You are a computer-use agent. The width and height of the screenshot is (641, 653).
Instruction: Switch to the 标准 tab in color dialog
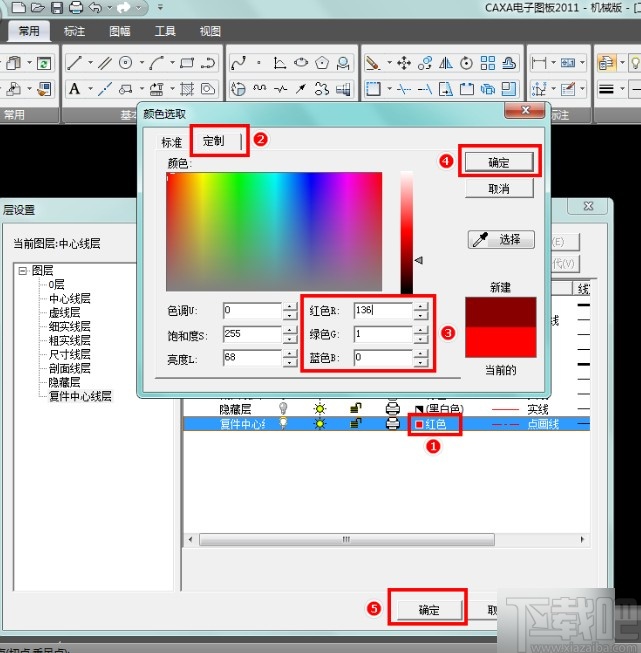click(x=172, y=142)
